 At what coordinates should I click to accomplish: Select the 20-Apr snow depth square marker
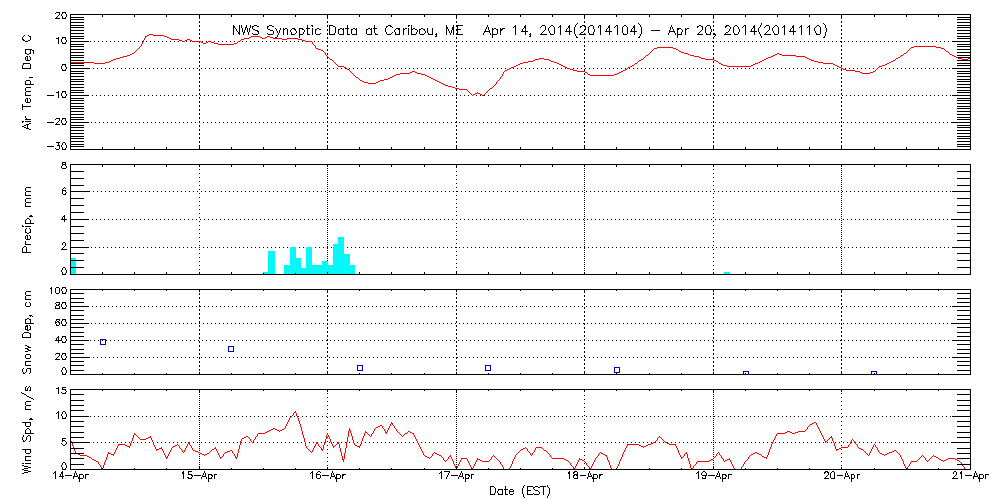(x=874, y=373)
